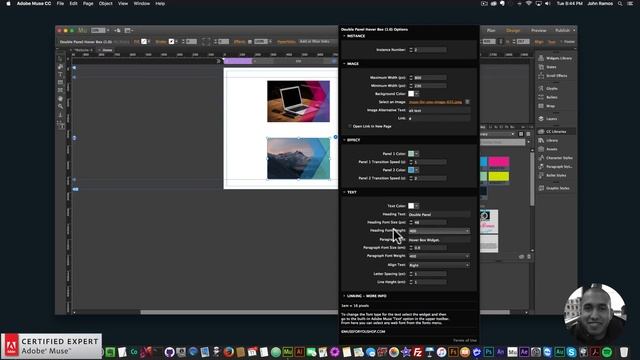The height and width of the screenshot is (360, 640).
Task: Open the Graphic Styles panel
Action: pyautogui.click(x=554, y=188)
